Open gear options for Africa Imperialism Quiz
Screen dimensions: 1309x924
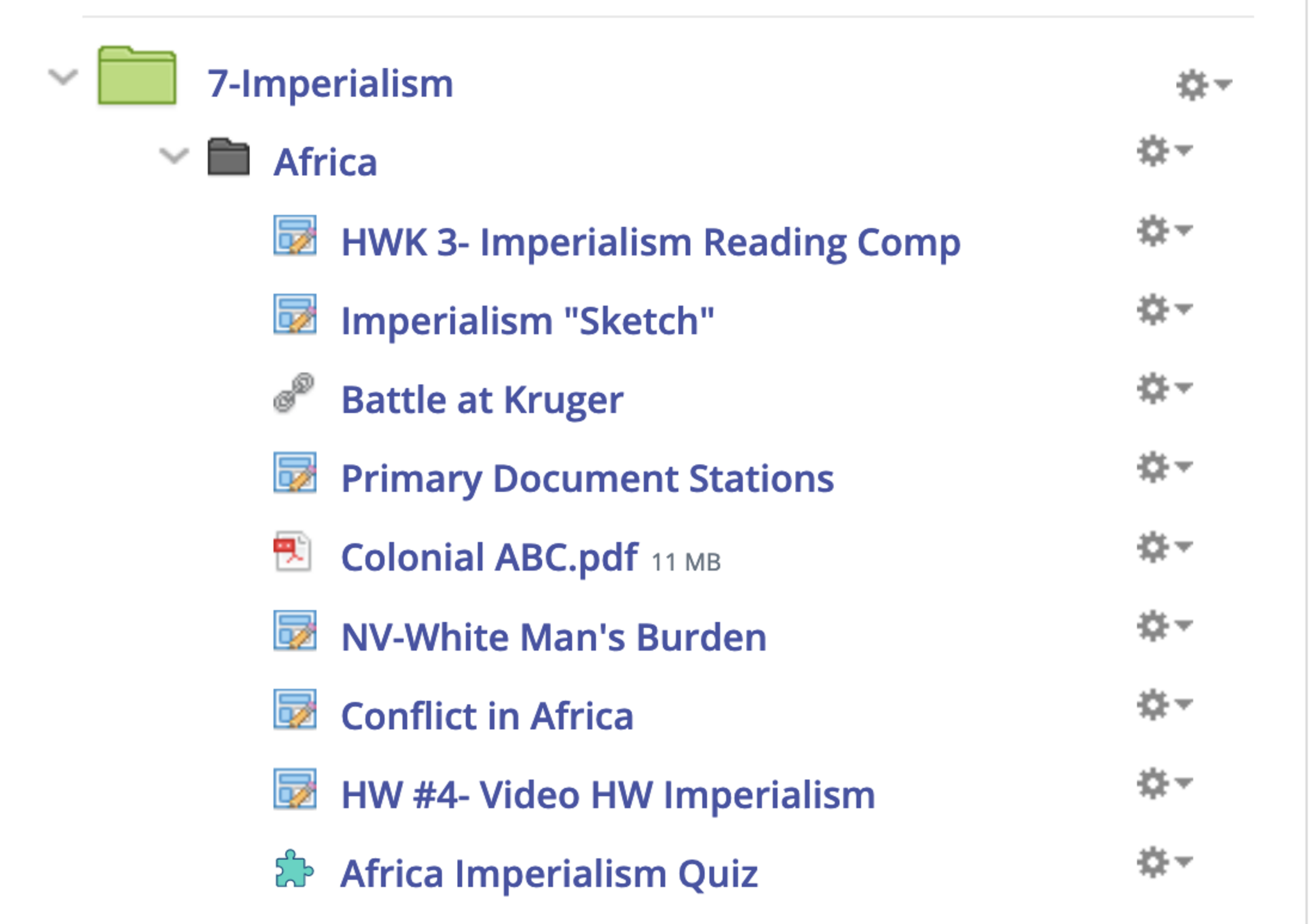point(1163,863)
